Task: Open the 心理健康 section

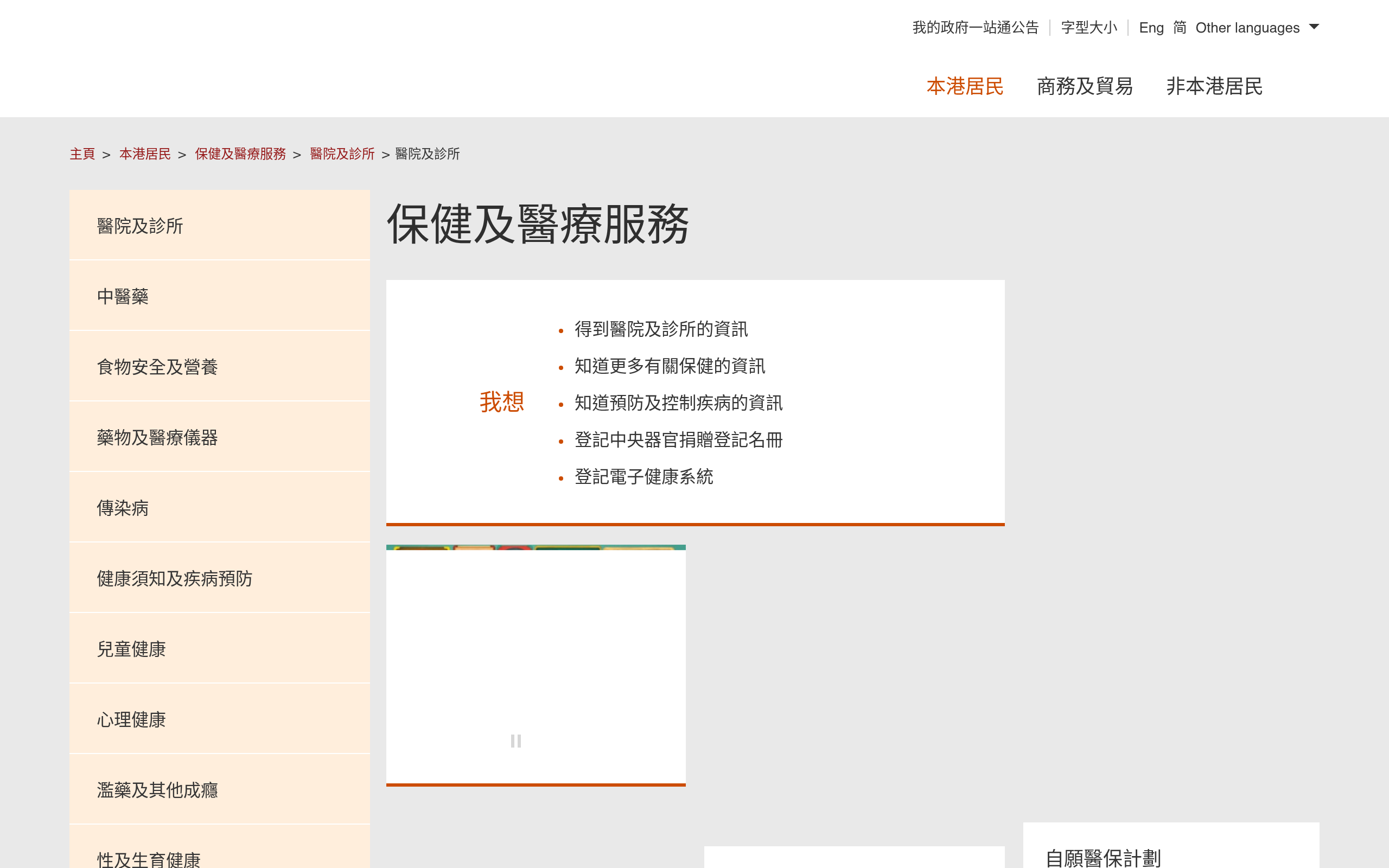Action: tap(132, 720)
